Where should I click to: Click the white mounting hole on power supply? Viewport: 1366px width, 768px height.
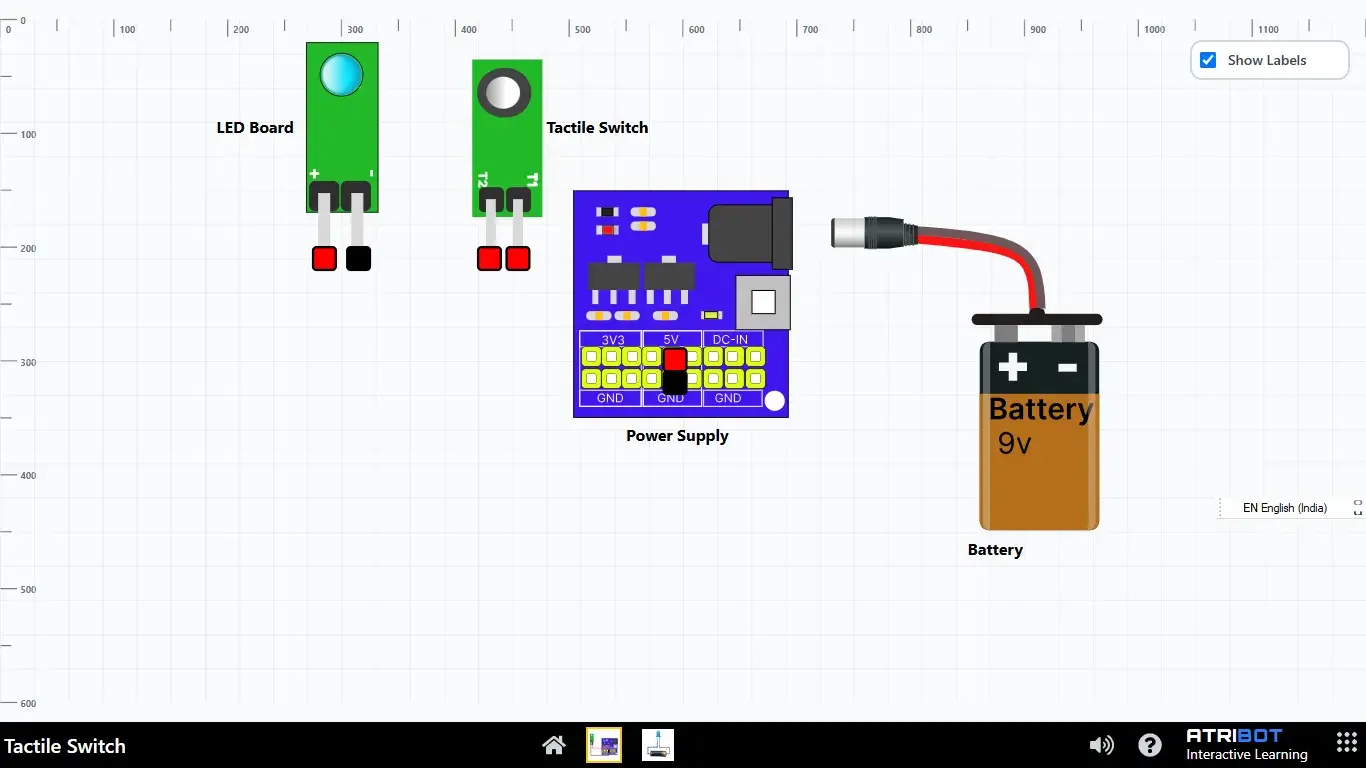[x=775, y=401]
